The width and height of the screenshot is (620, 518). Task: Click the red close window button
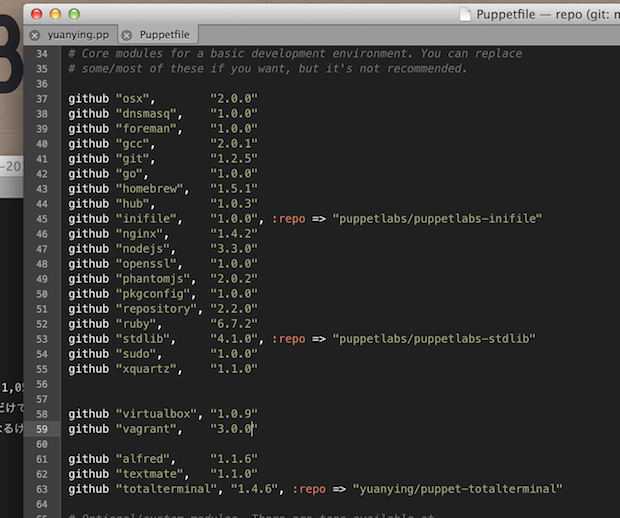[x=36, y=14]
